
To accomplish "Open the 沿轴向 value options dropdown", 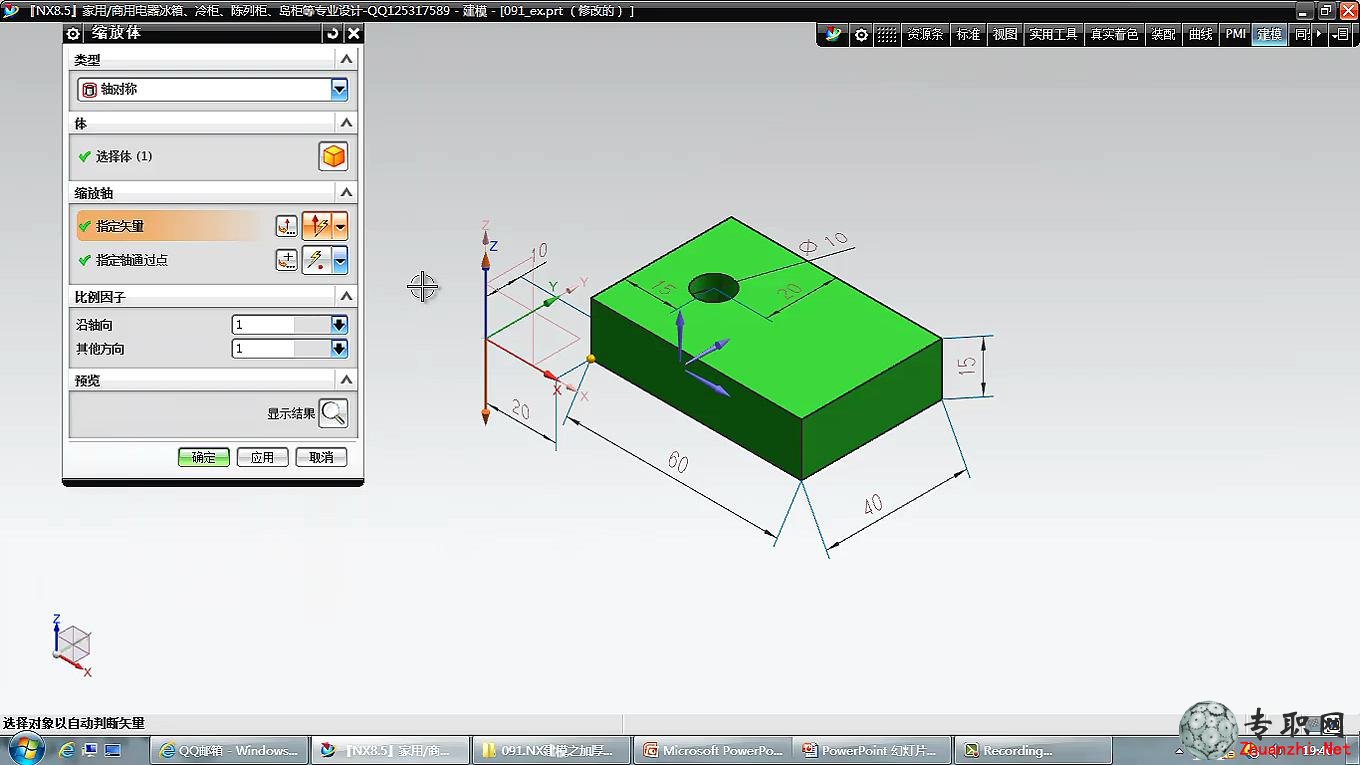I will pos(340,325).
